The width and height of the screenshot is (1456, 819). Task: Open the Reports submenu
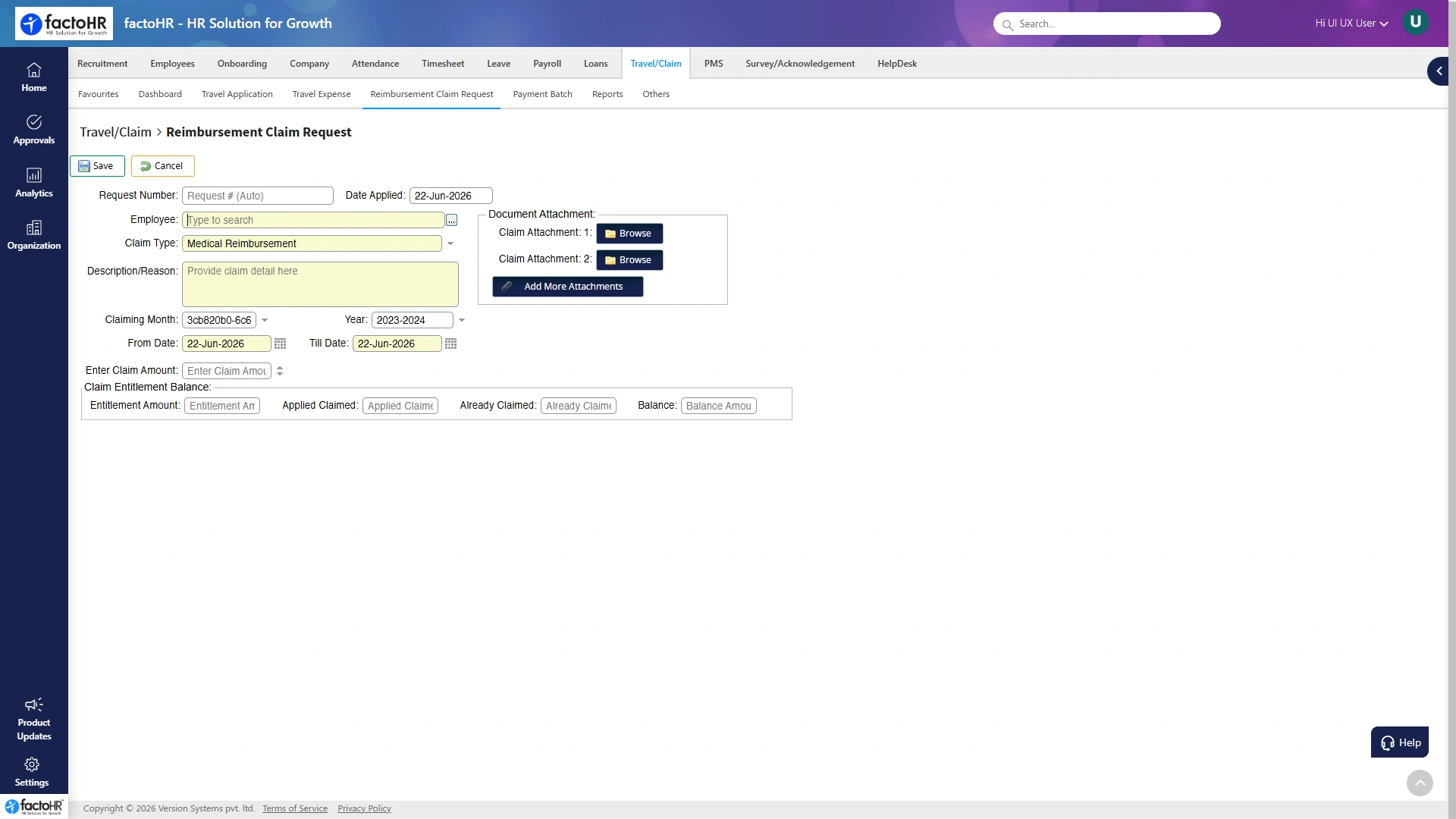[x=607, y=94]
